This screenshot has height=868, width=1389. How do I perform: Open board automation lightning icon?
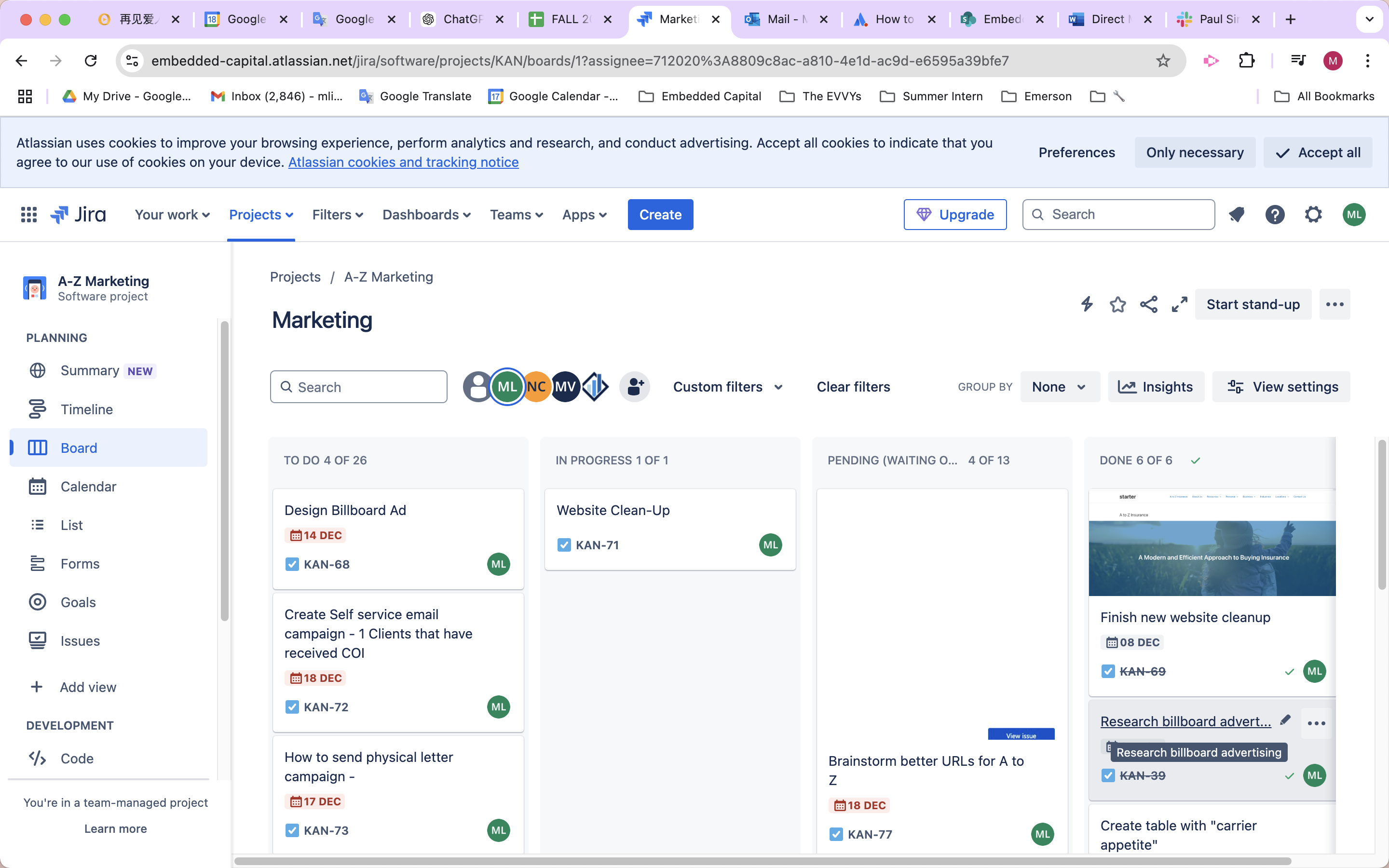[x=1087, y=304]
